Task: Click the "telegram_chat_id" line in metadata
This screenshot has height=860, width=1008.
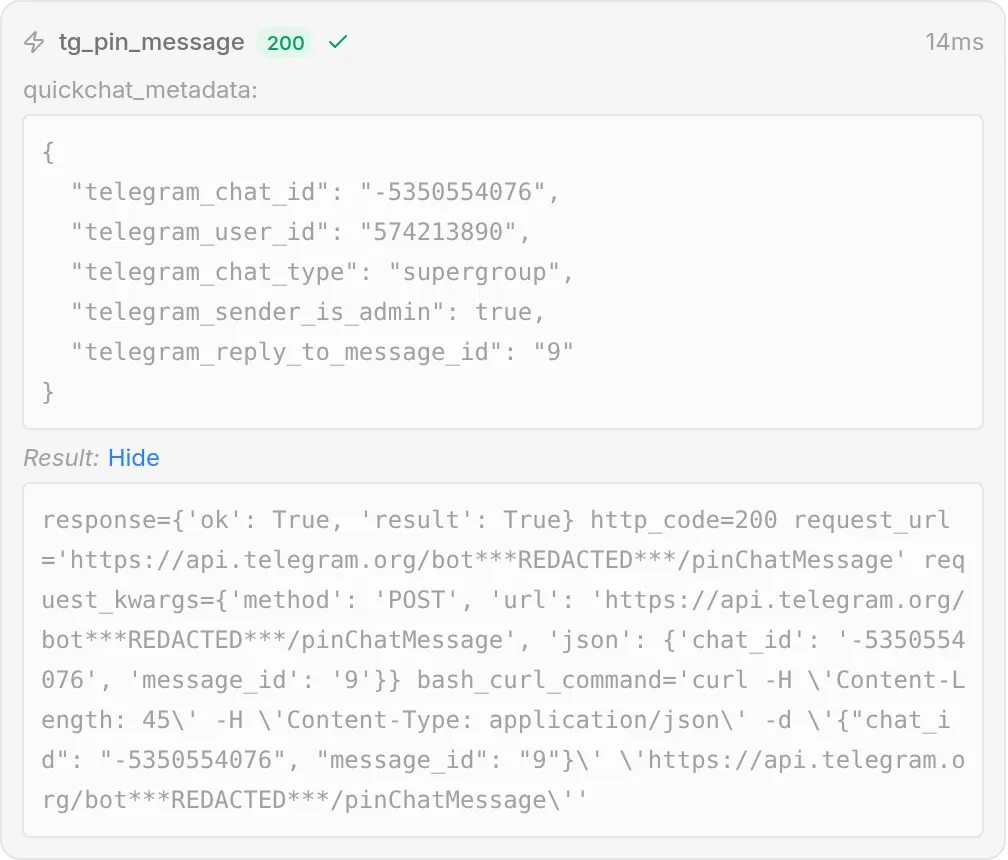Action: (x=315, y=192)
